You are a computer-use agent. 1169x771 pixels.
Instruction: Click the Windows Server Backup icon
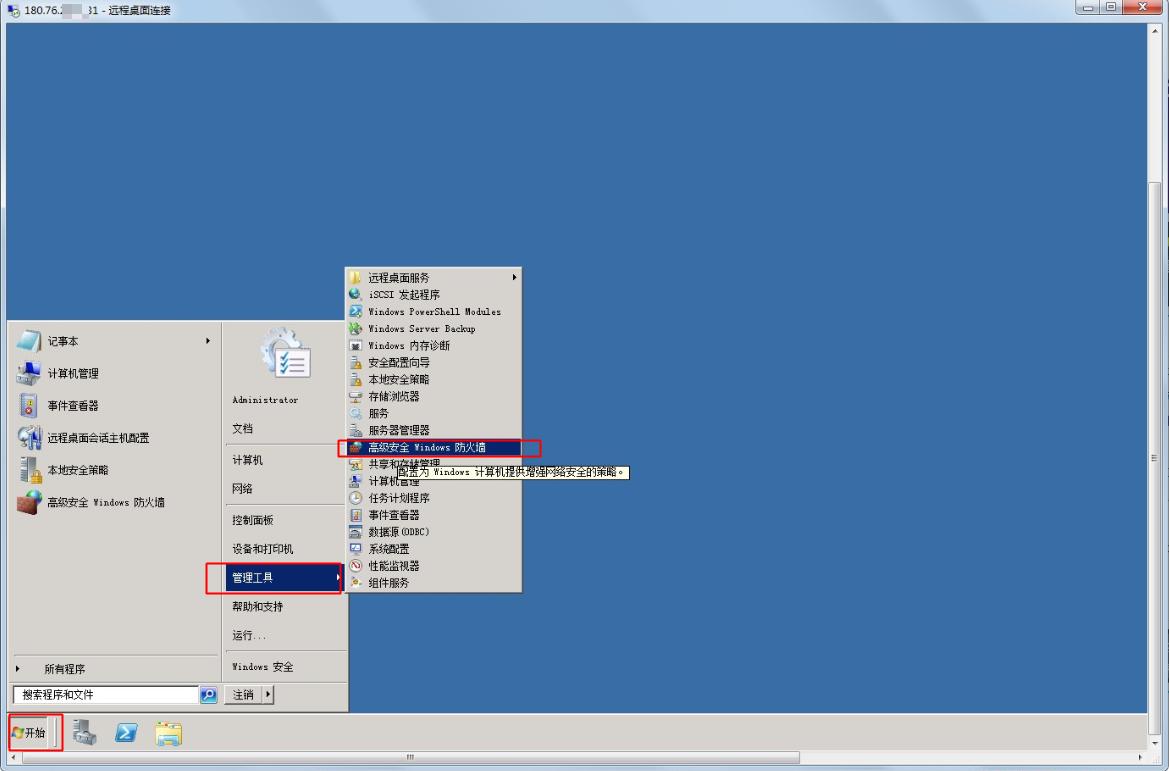click(x=356, y=328)
